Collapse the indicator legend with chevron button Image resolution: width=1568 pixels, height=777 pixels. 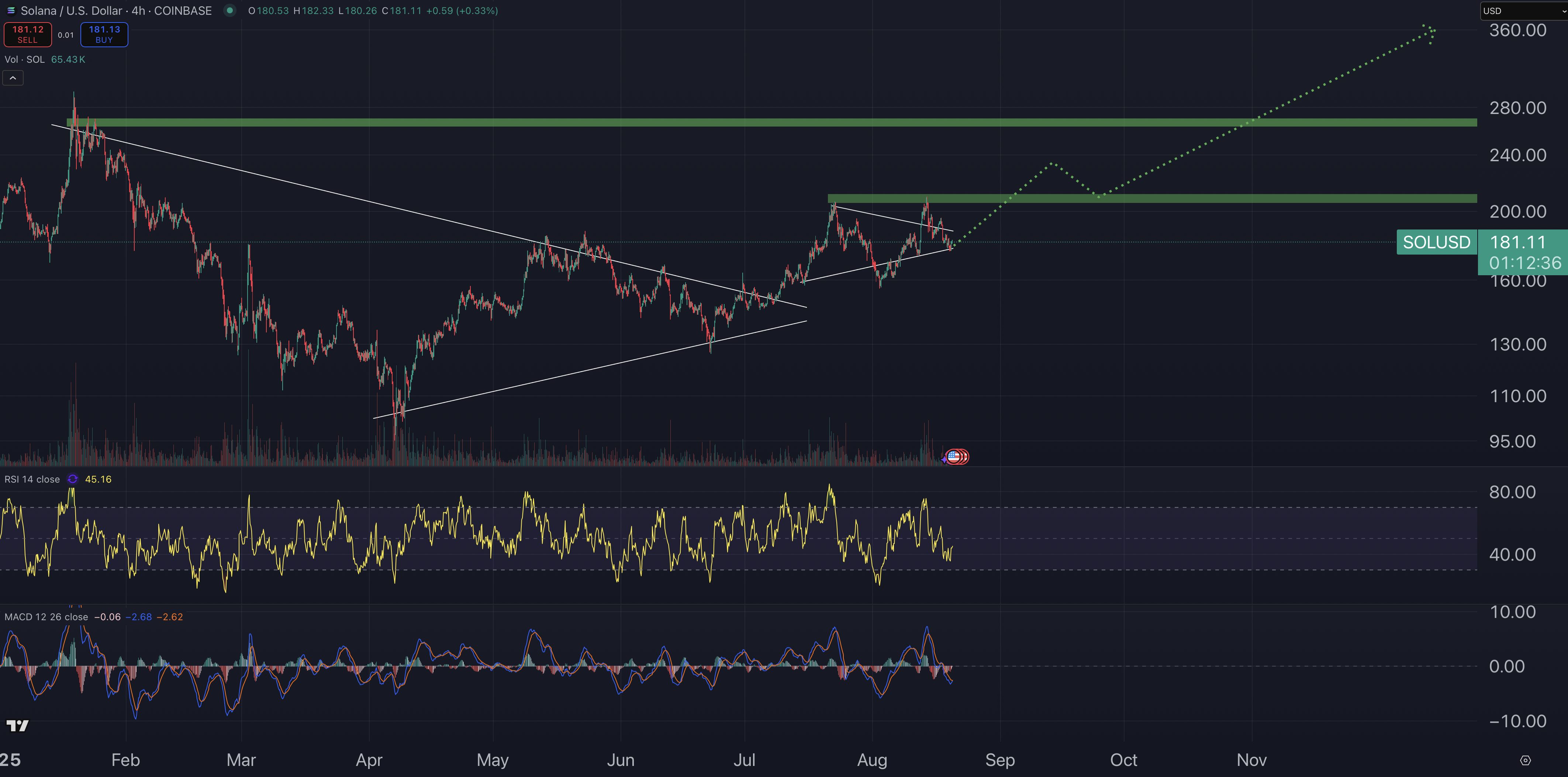(13, 78)
